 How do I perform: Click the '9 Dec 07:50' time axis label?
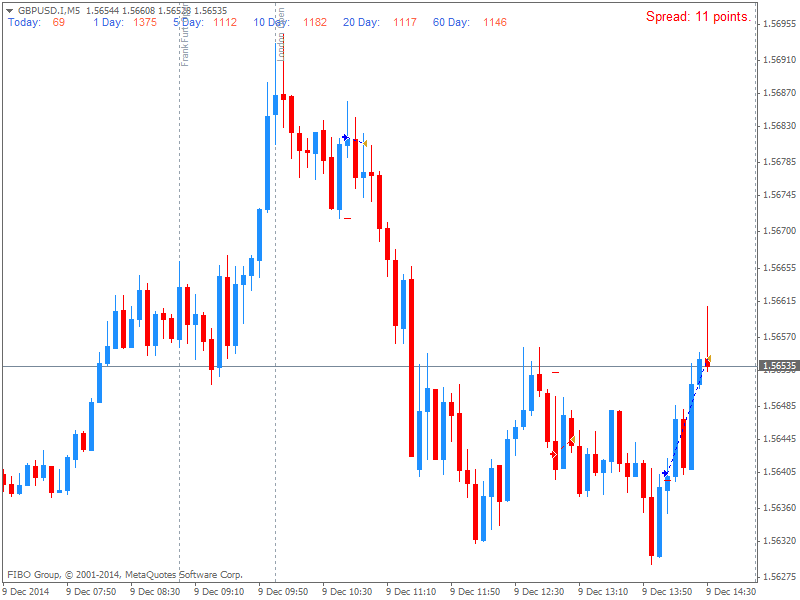[91, 591]
